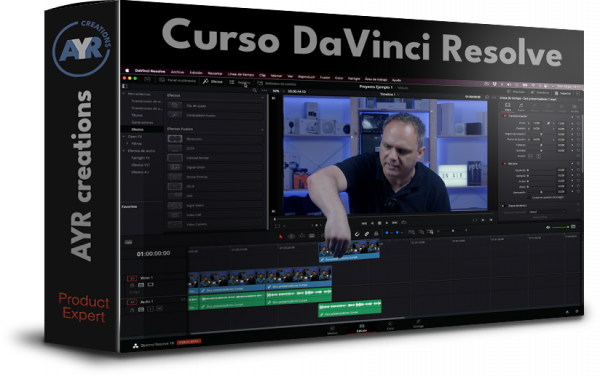
Task: Open the Apple menu
Action: point(127,70)
